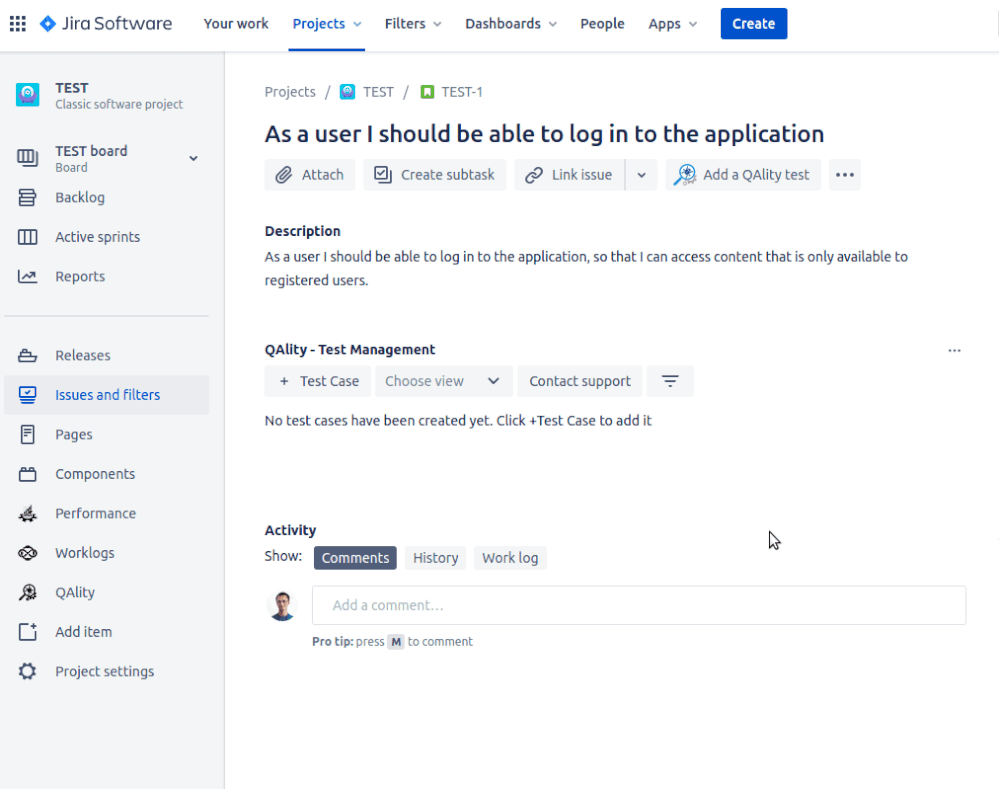View Reports from the sidebar
The image size is (999, 789).
click(81, 276)
